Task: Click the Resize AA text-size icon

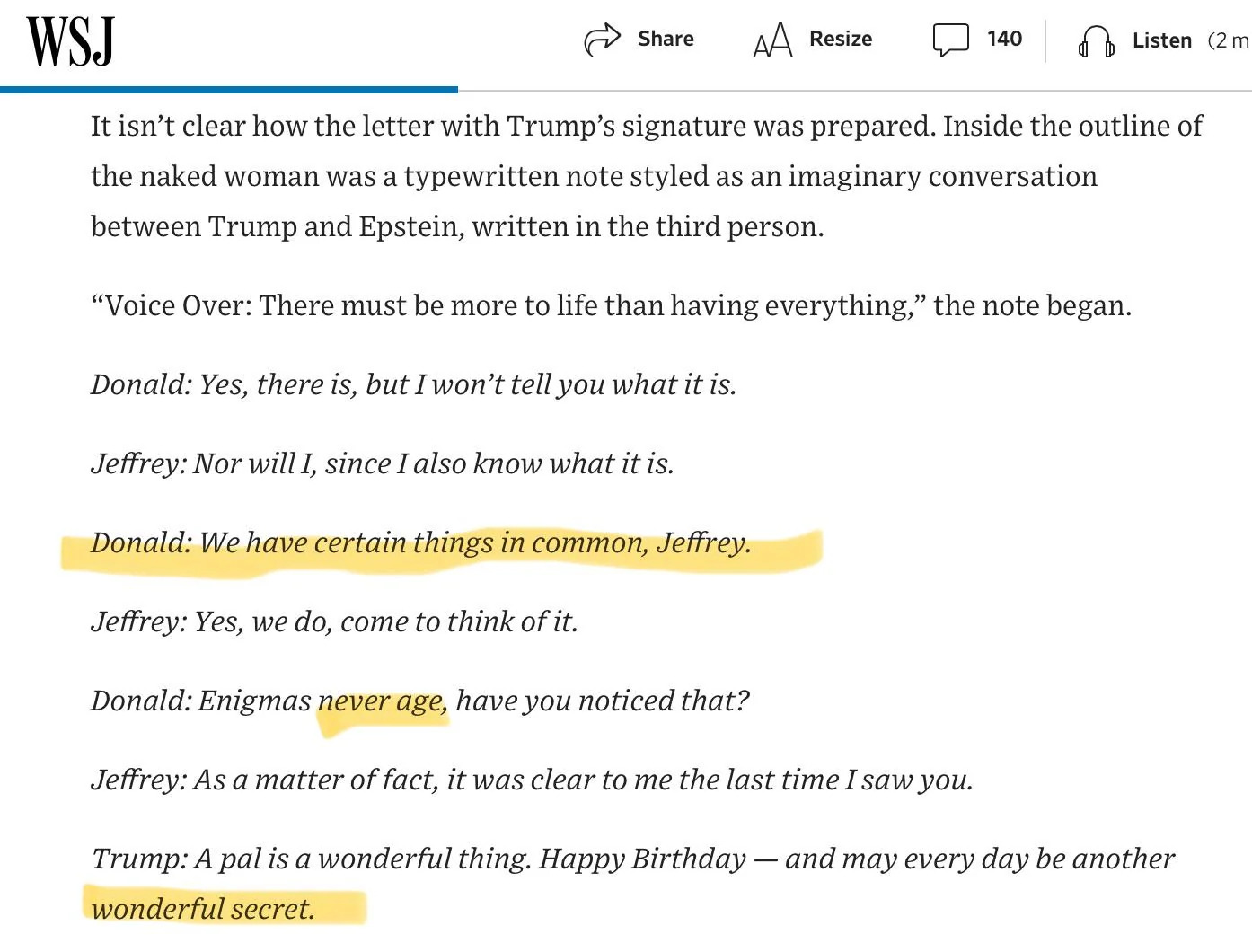Action: (772, 40)
